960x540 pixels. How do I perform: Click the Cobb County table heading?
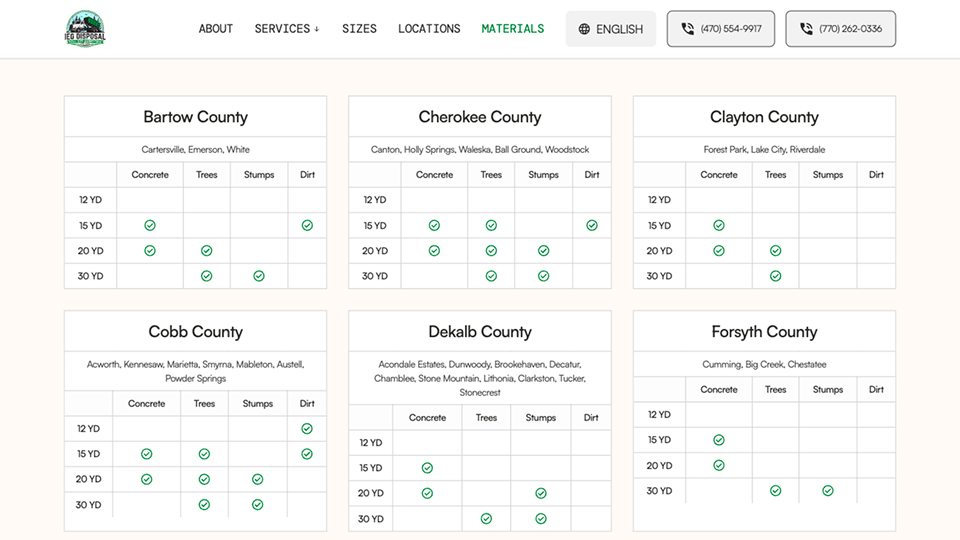pyautogui.click(x=196, y=332)
